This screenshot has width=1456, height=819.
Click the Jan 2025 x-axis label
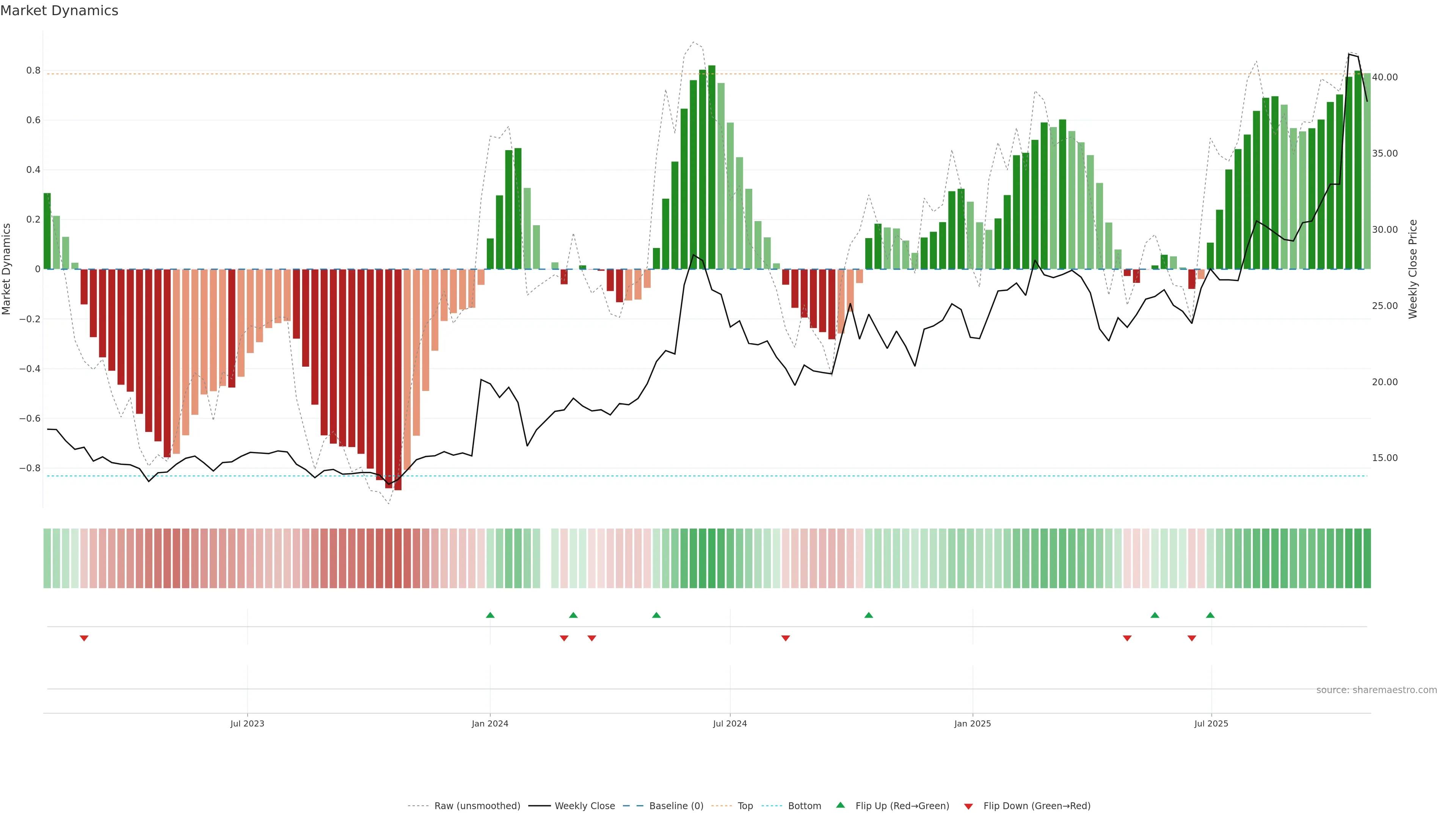(972, 723)
